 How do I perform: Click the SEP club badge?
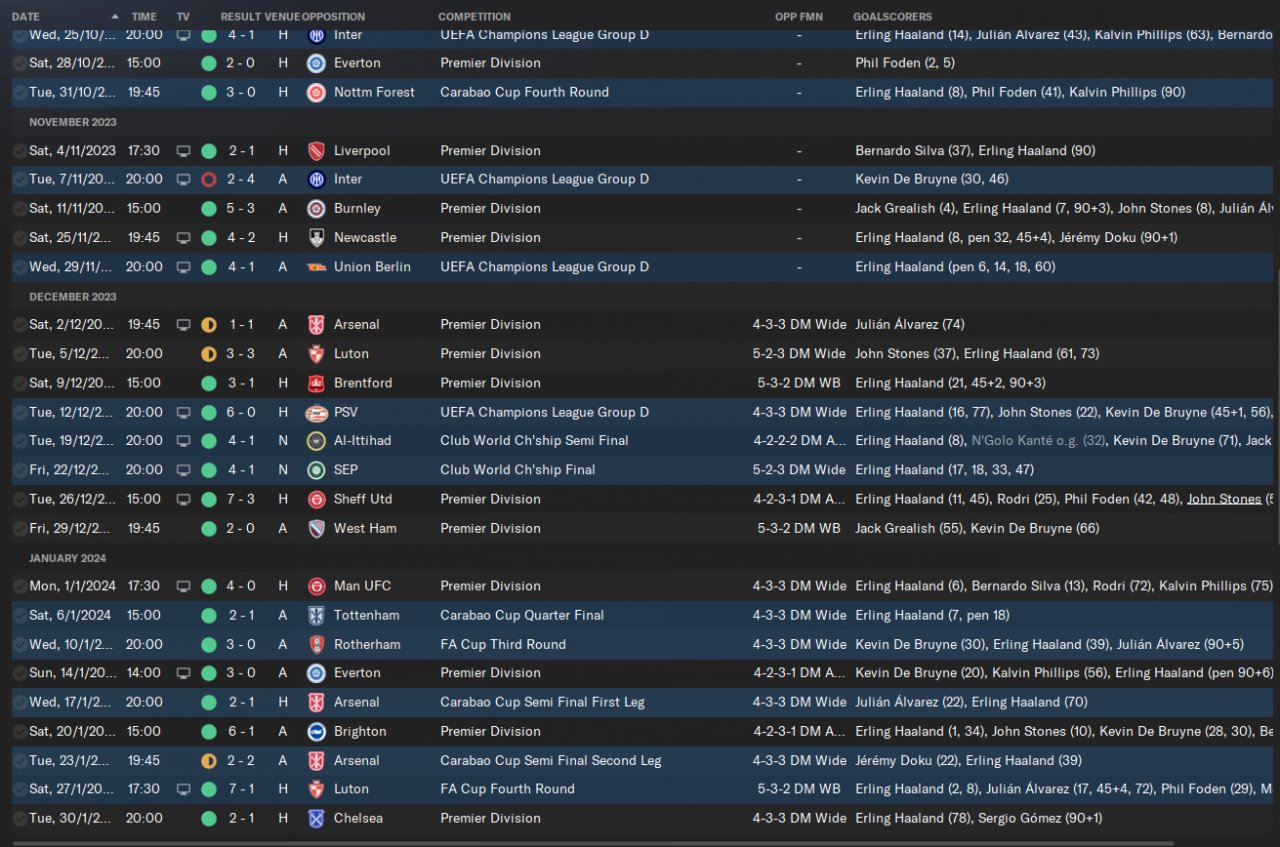click(x=316, y=470)
